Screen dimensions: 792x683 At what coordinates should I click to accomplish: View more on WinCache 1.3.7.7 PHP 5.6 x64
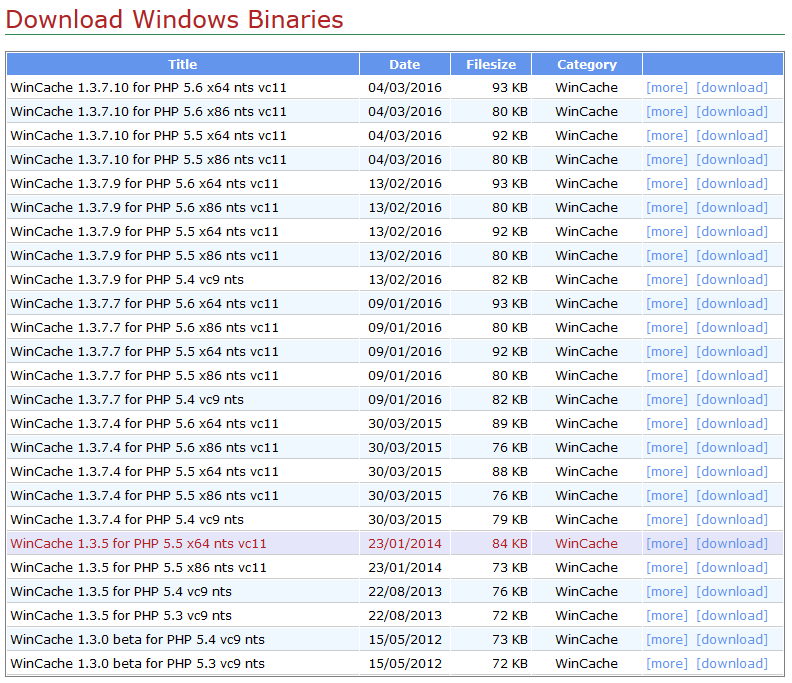pos(667,304)
